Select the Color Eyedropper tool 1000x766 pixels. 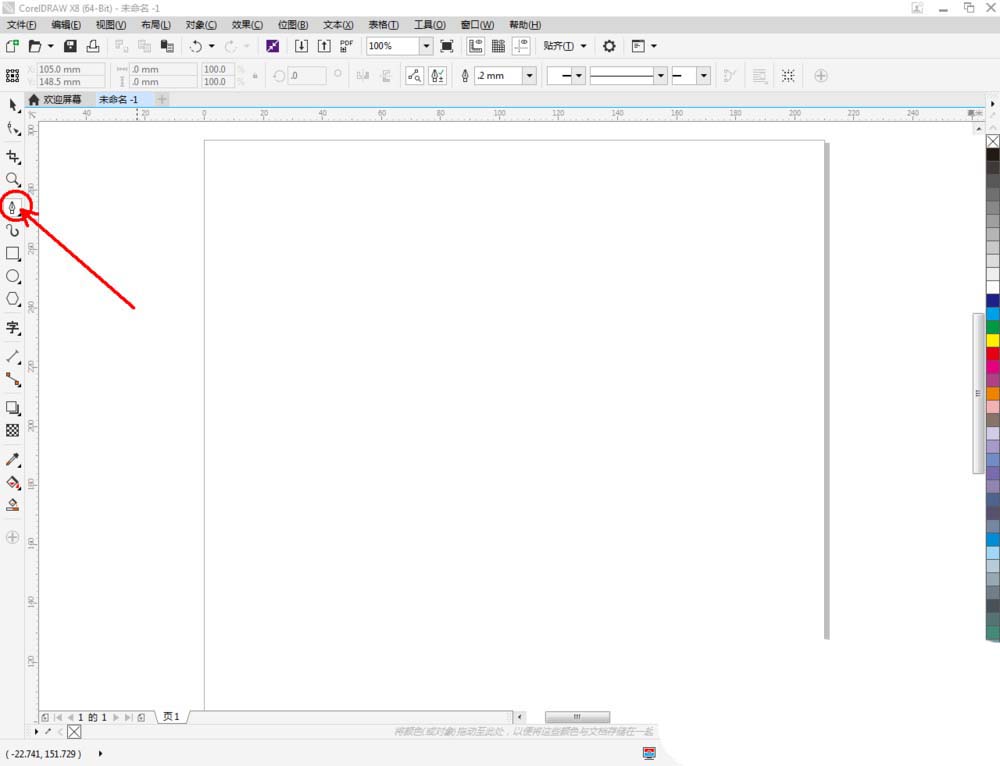point(13,459)
